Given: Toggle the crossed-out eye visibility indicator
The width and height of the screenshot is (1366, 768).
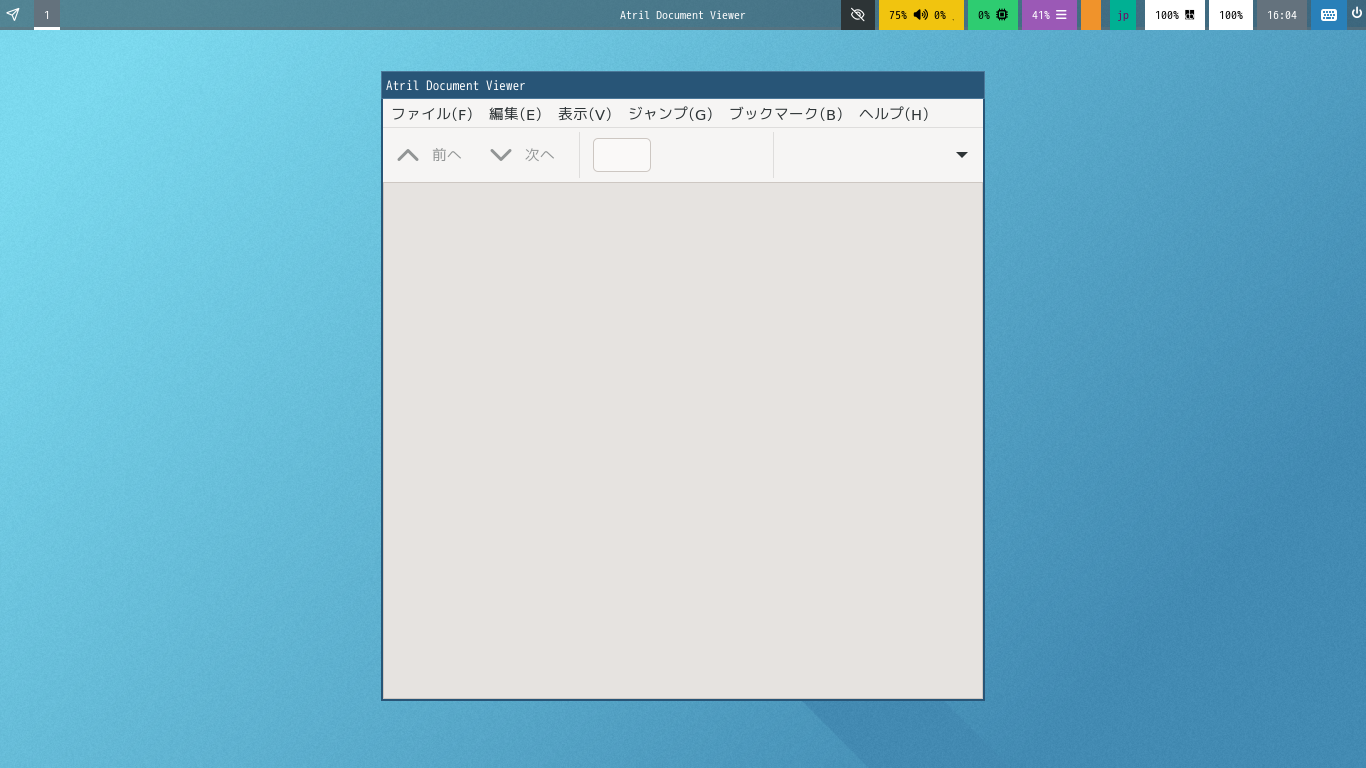Looking at the screenshot, I should click(857, 15).
